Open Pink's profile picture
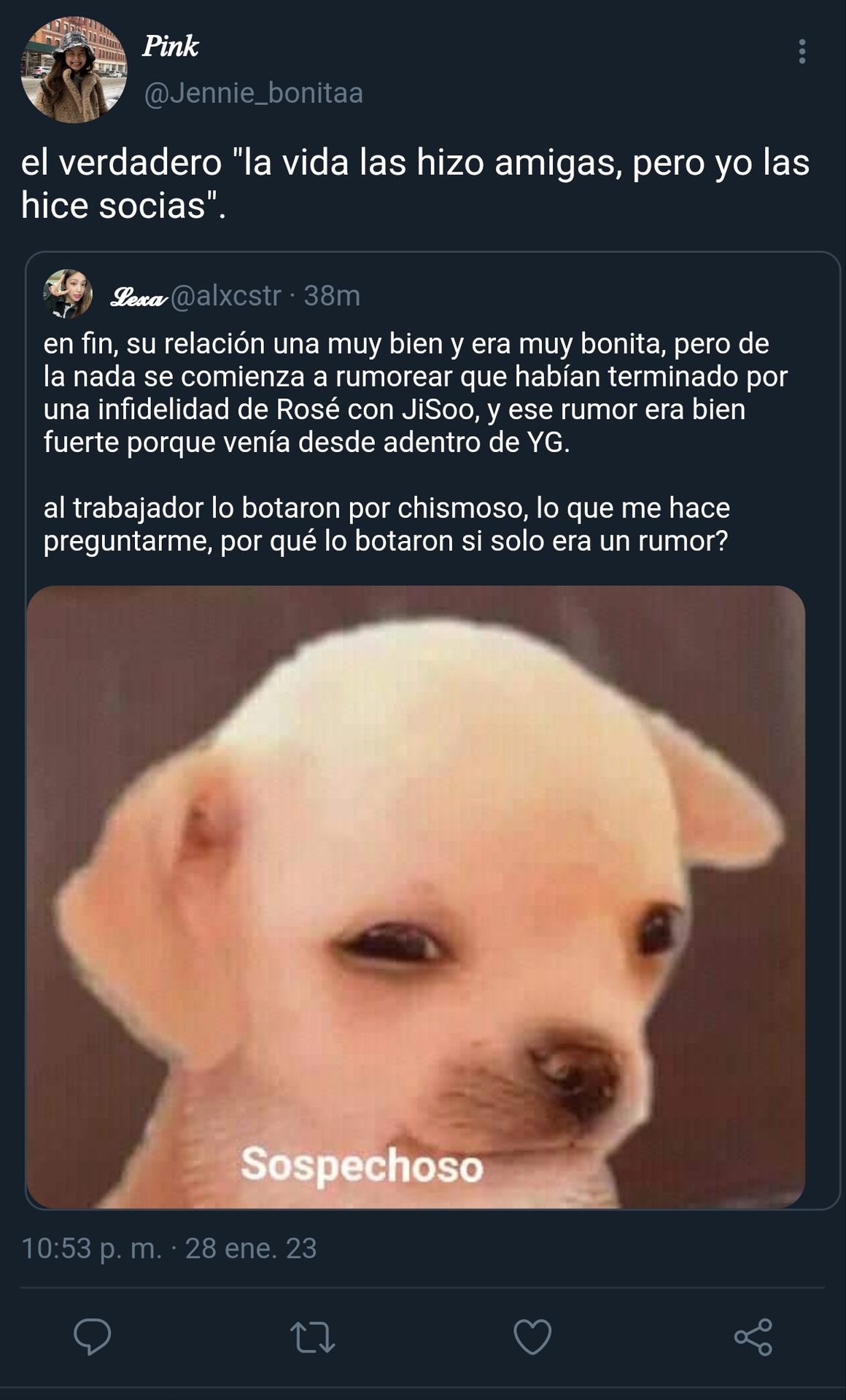Screen dimensions: 846x1400 74,70
